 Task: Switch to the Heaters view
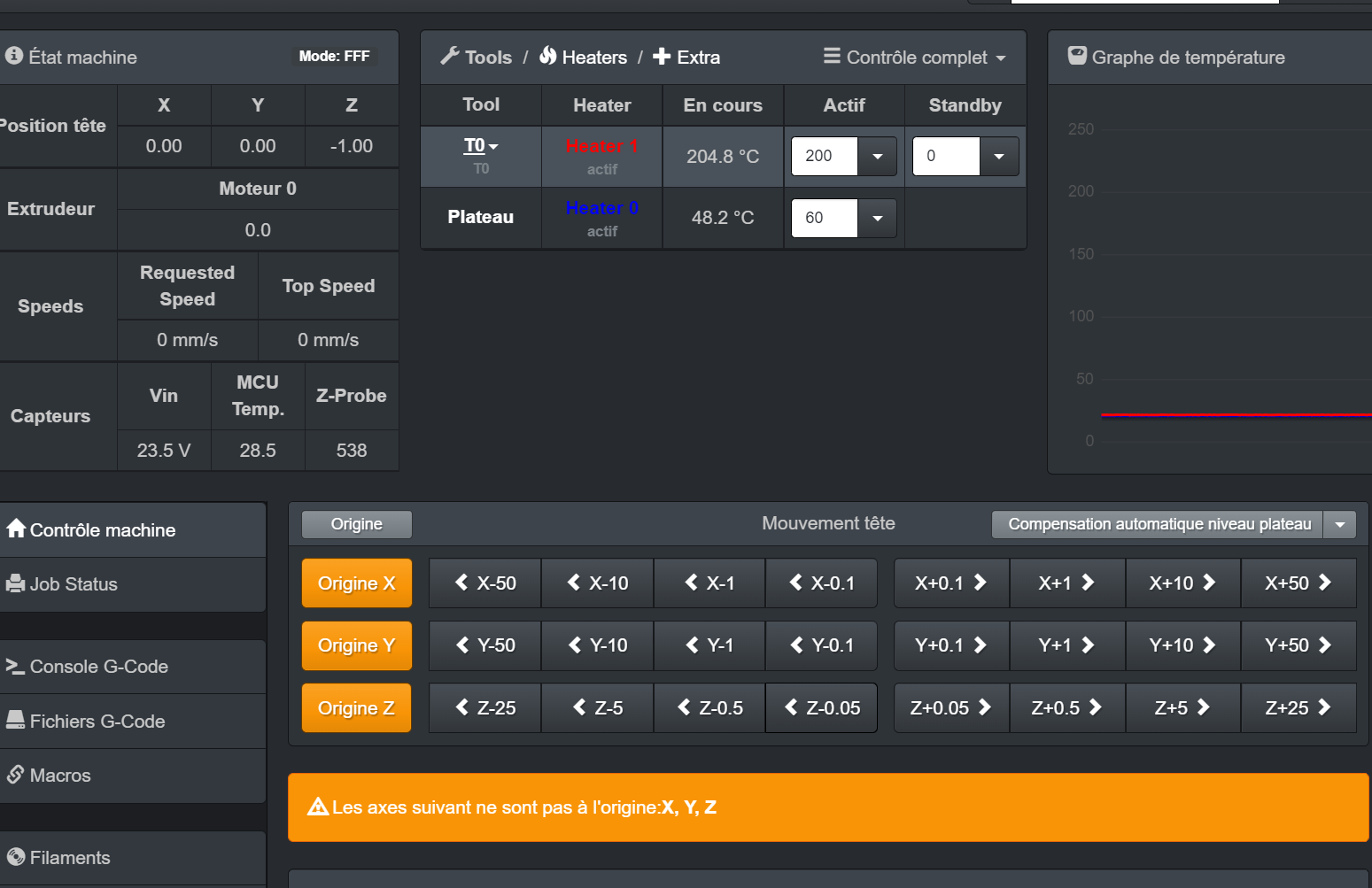coord(584,58)
